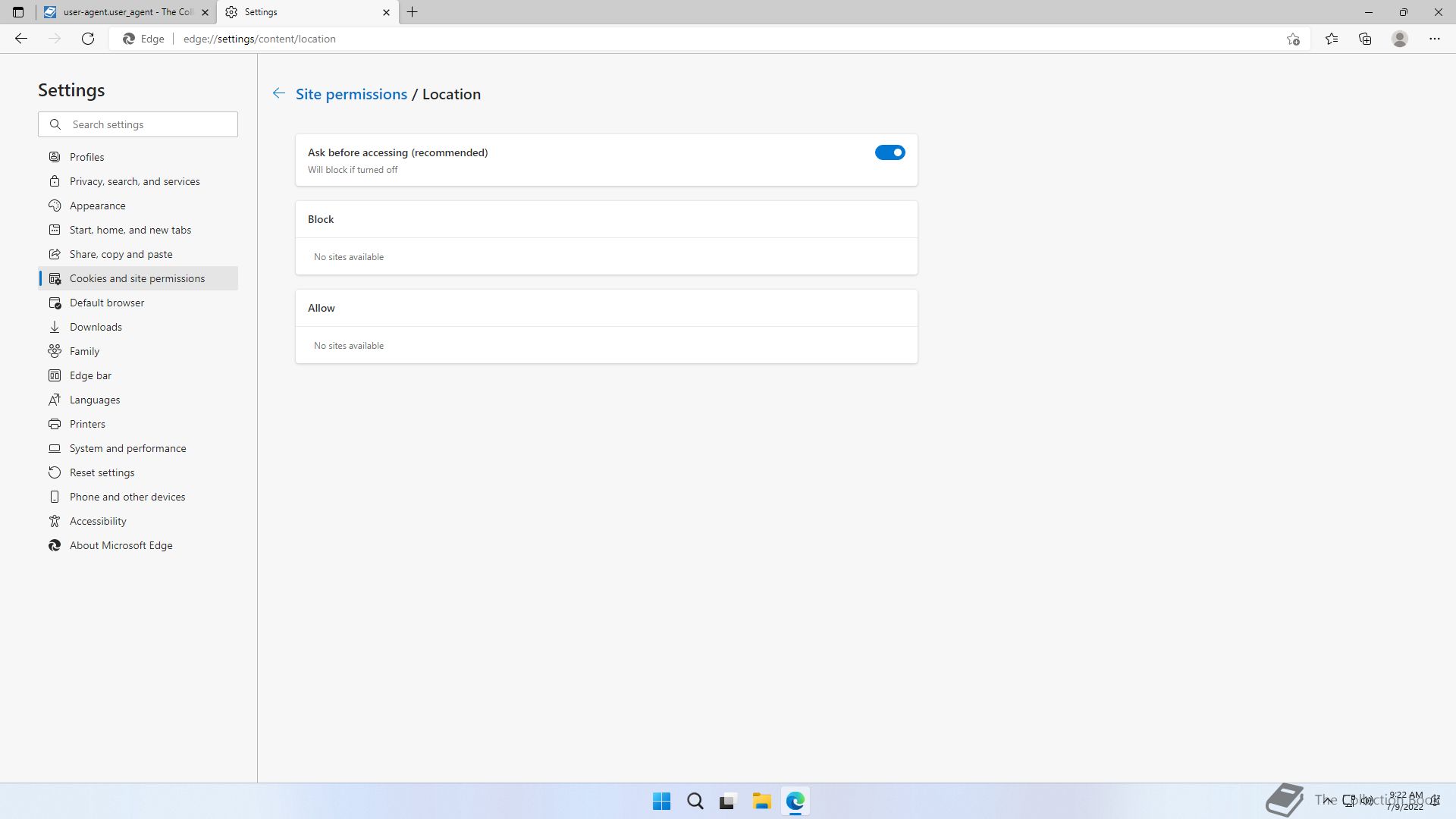
Task: Open Share, copy and paste section
Action: point(138,254)
